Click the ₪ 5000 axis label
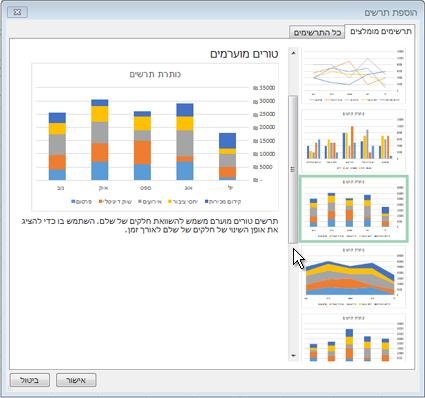Screen dimensions: 425x398 tap(263, 167)
